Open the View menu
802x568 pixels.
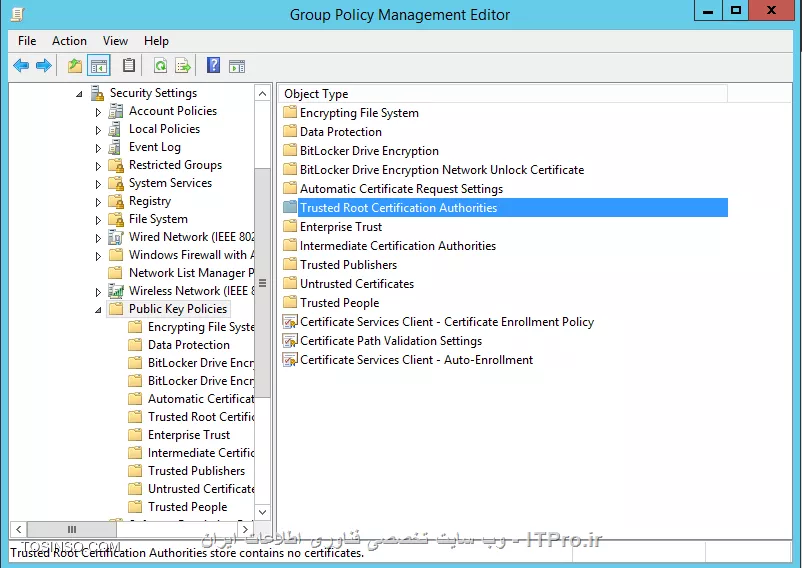(115, 41)
